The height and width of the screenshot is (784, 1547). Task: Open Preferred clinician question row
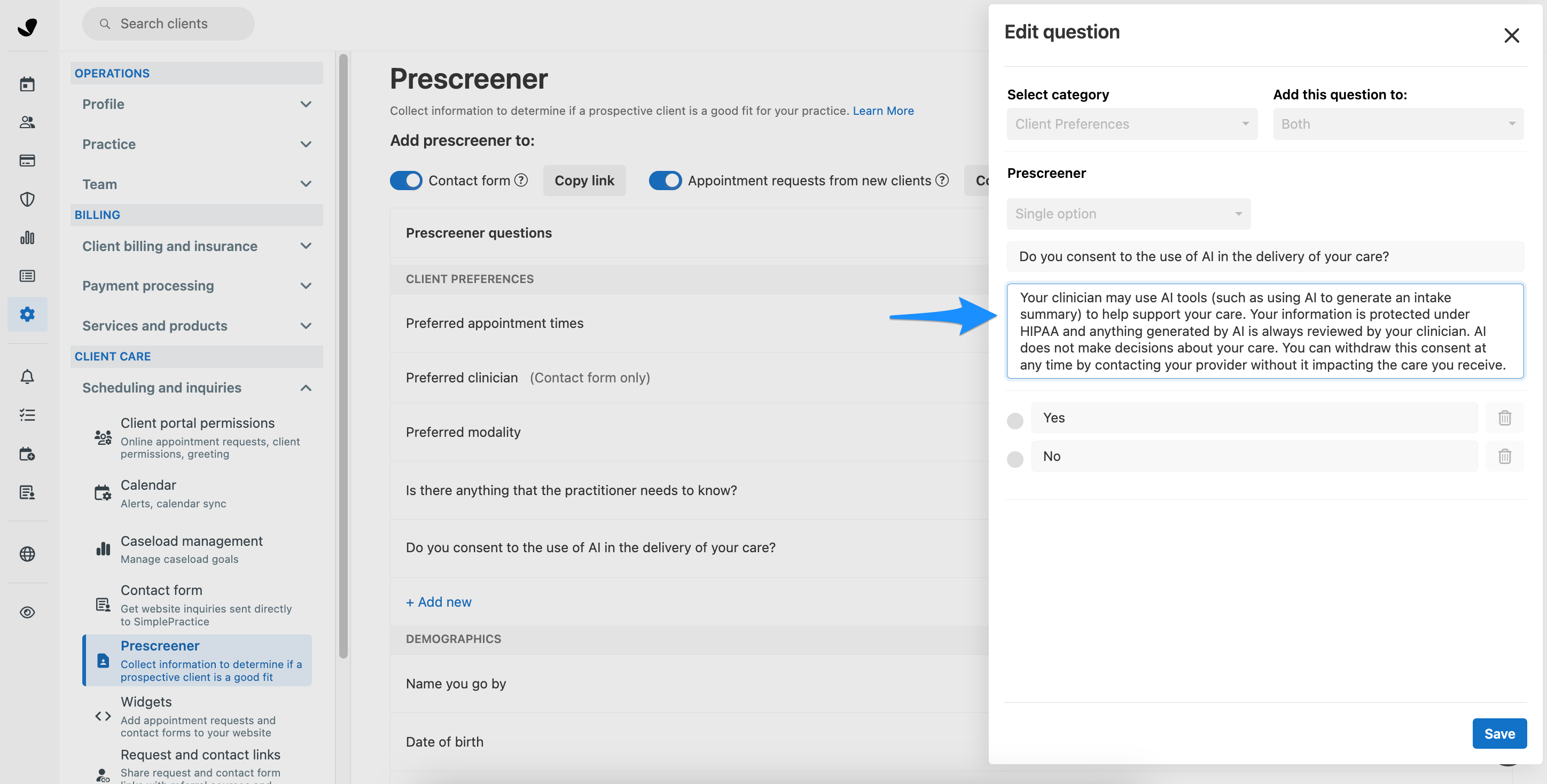(x=689, y=378)
